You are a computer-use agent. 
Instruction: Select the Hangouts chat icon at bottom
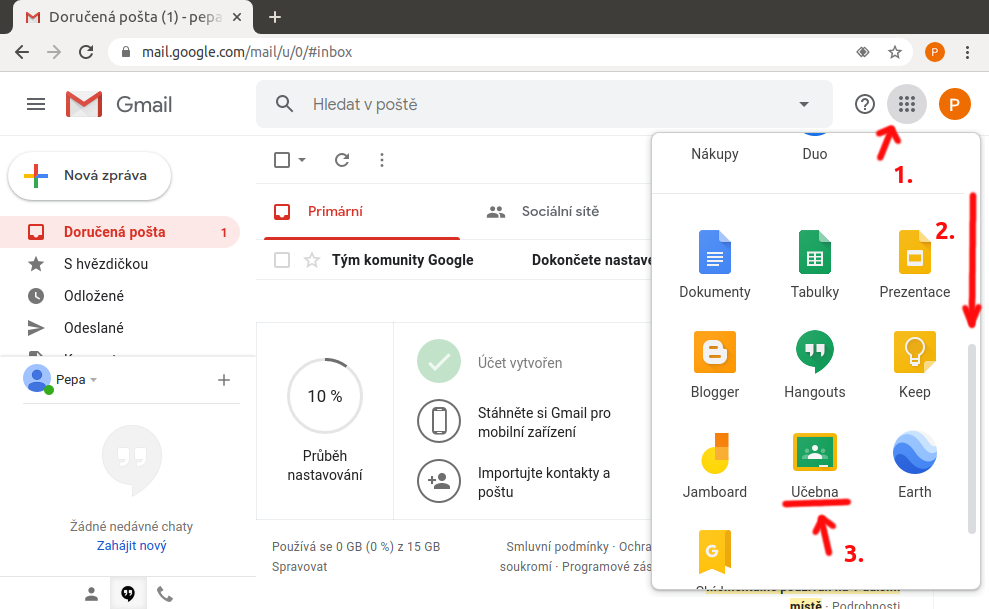(x=128, y=593)
